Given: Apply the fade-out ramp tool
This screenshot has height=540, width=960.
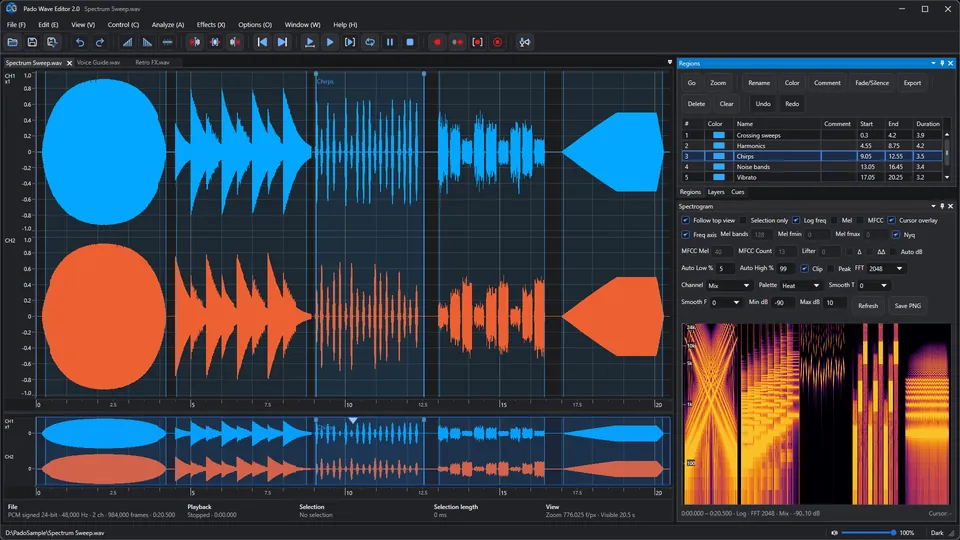Looking at the screenshot, I should (x=147, y=42).
